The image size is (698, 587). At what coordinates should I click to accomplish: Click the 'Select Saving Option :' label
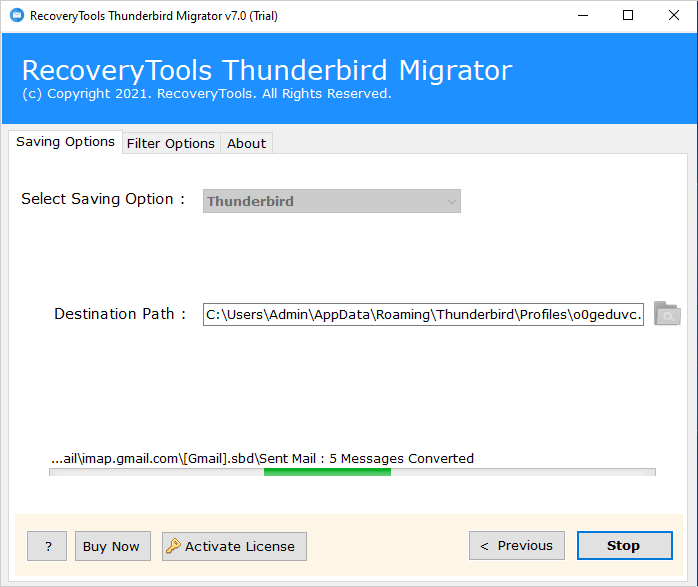pos(103,199)
